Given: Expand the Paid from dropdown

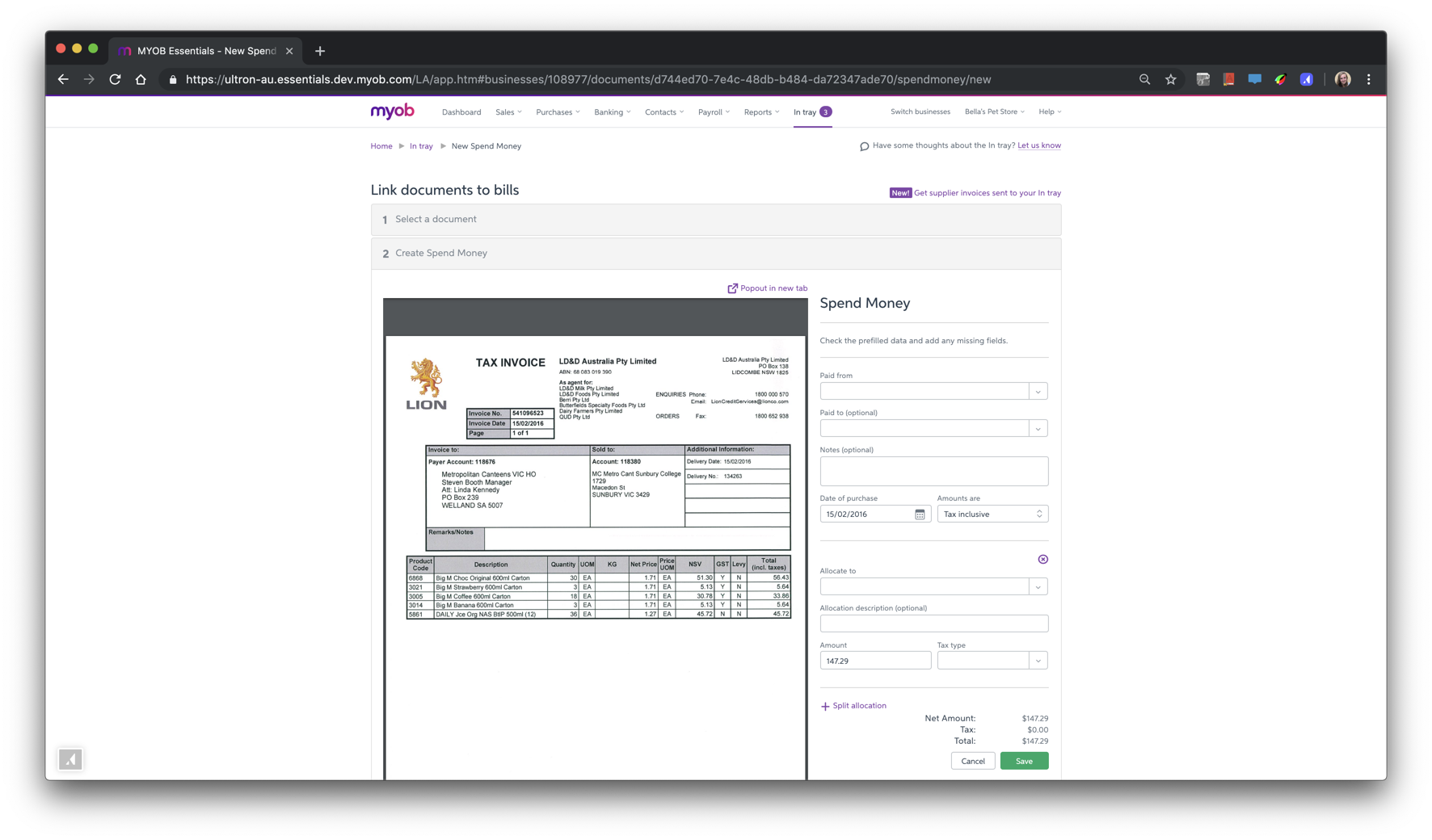Looking at the screenshot, I should coord(1038,392).
